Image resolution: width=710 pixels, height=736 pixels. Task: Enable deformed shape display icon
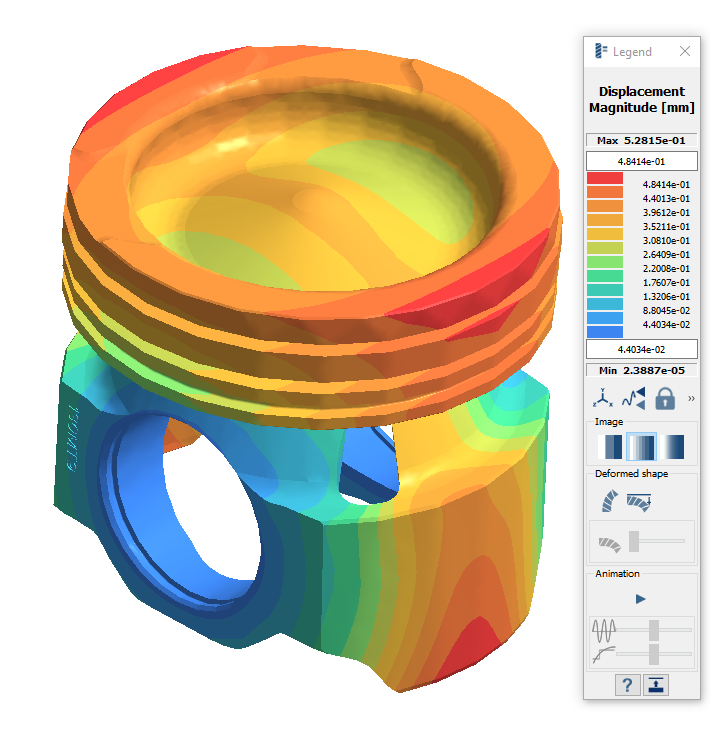610,501
